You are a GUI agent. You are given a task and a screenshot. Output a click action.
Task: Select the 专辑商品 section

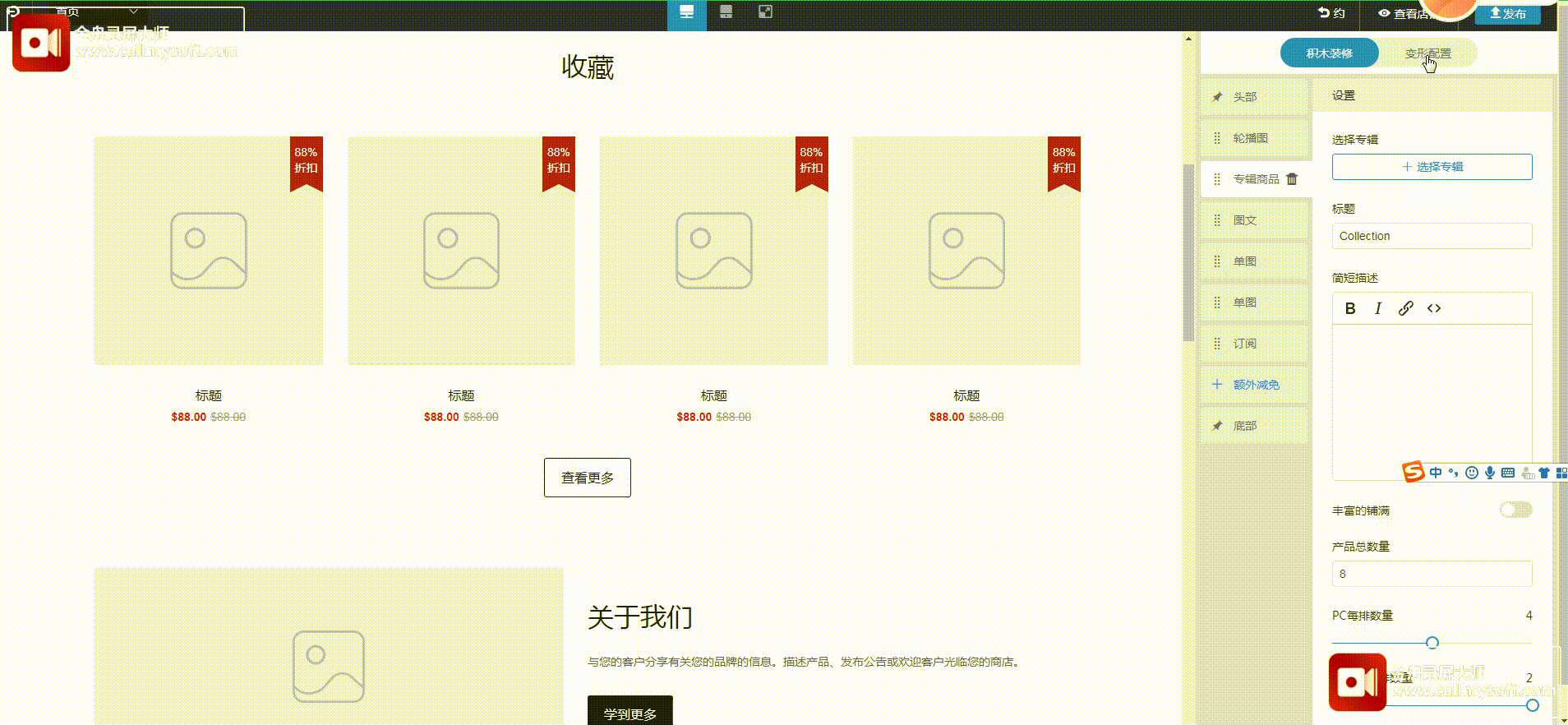point(1254,179)
